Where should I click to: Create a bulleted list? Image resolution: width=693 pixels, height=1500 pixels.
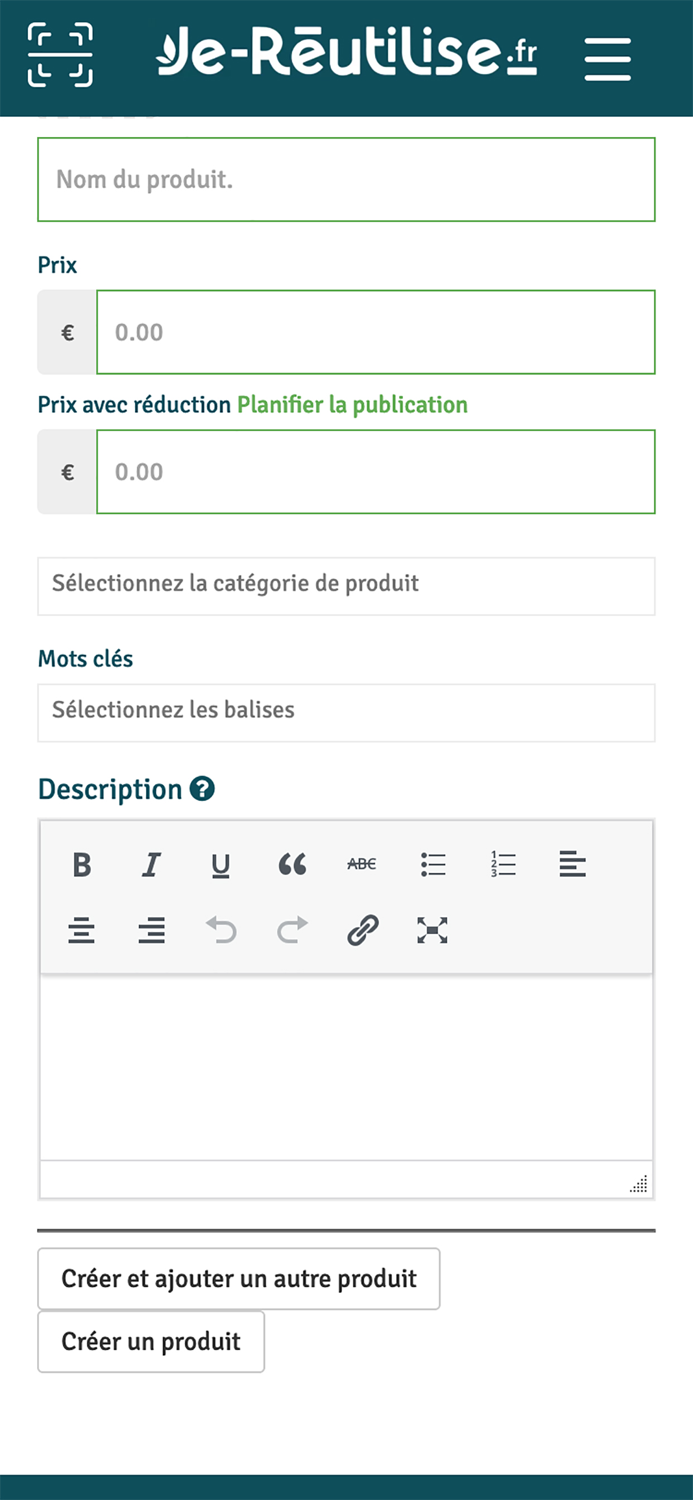tap(433, 864)
